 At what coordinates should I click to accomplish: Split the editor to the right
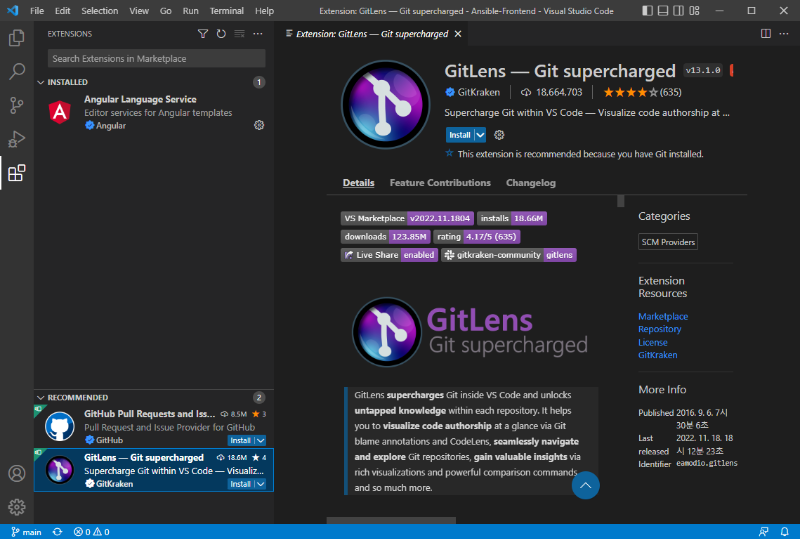click(766, 34)
